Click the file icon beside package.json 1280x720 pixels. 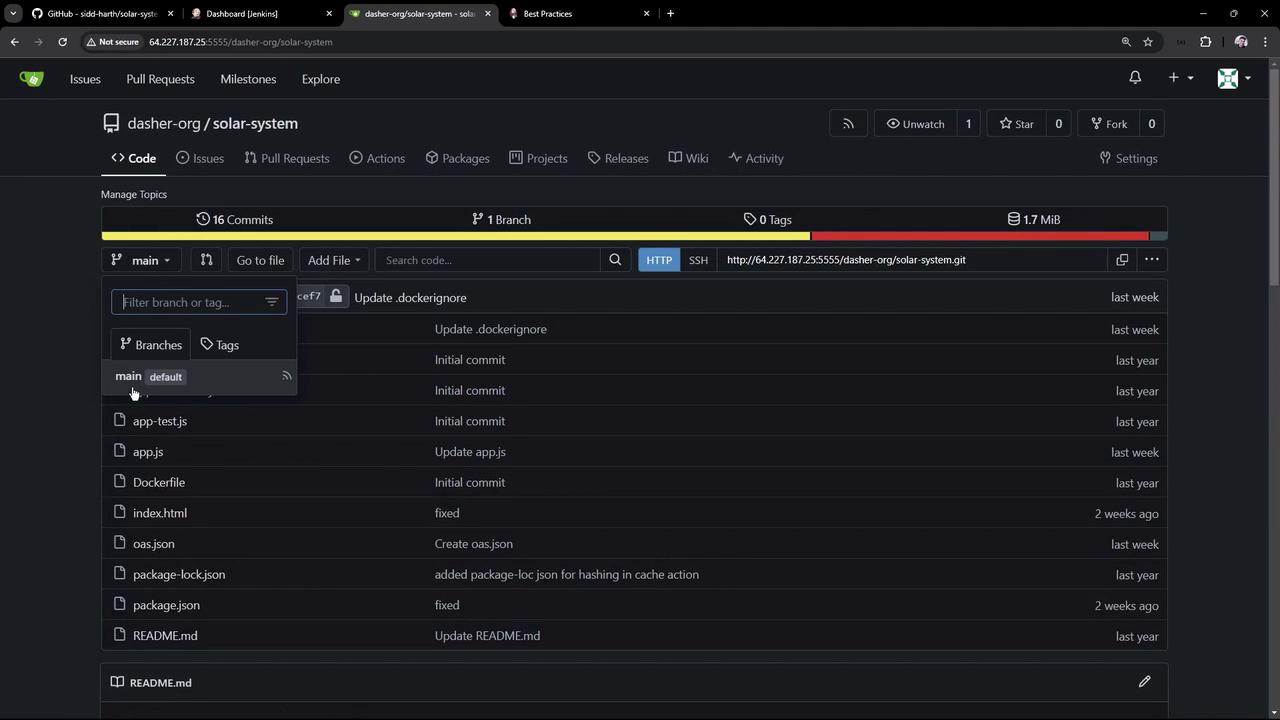point(120,605)
